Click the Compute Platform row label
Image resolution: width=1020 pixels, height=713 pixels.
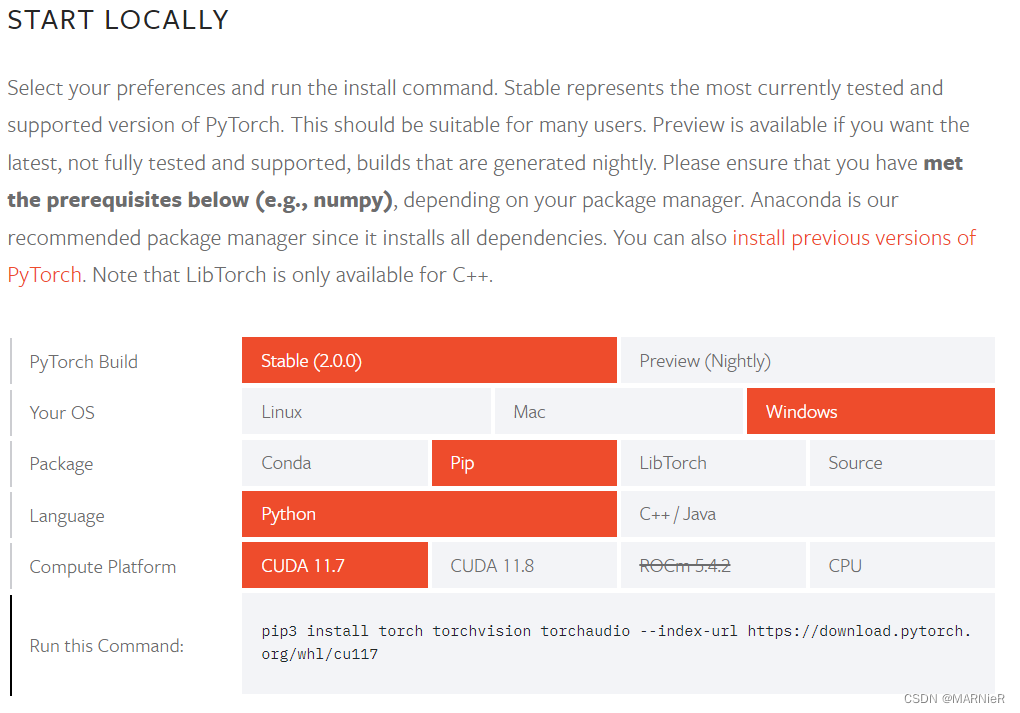[103, 567]
